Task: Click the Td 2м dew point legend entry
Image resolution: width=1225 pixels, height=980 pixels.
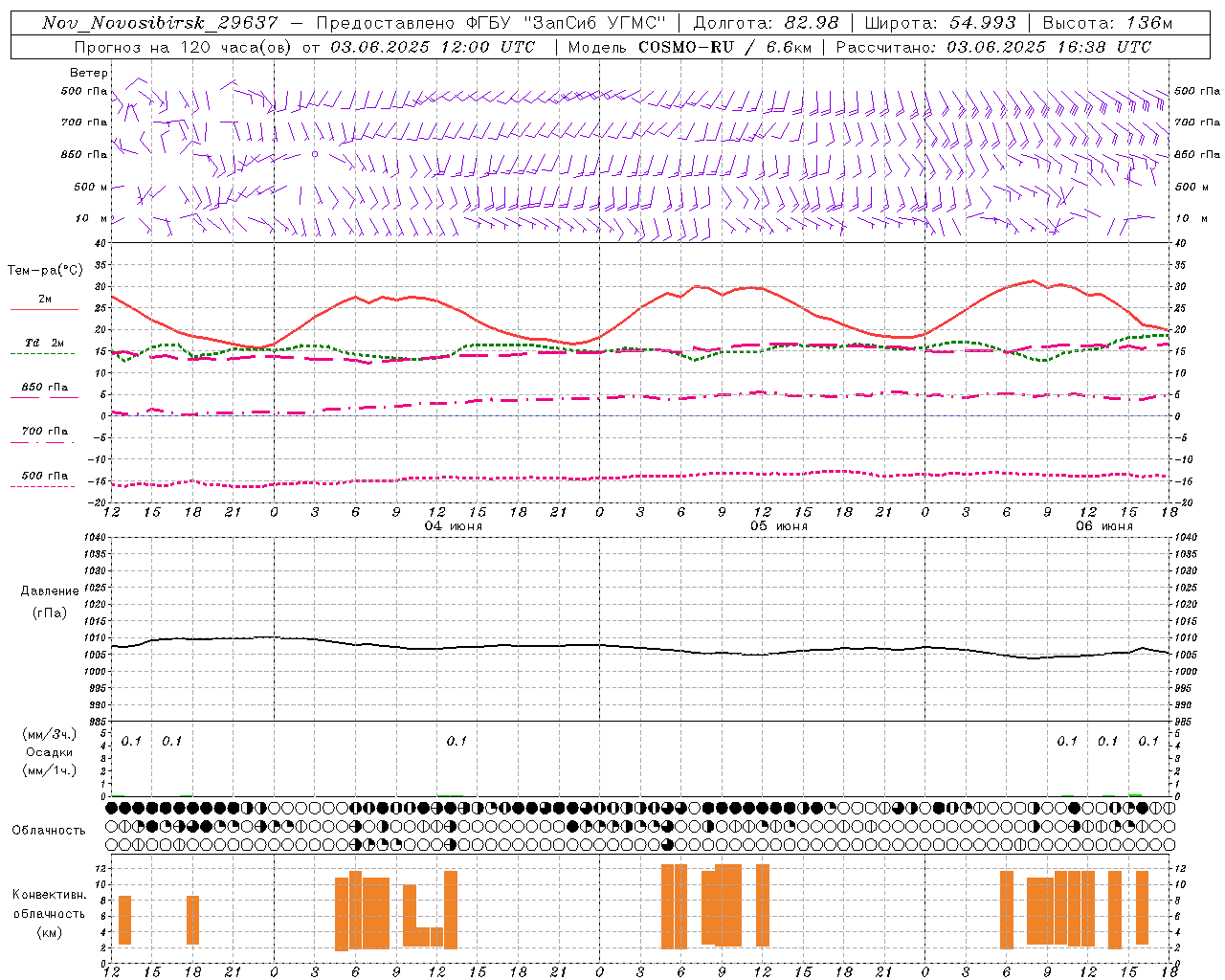Action: (44, 343)
